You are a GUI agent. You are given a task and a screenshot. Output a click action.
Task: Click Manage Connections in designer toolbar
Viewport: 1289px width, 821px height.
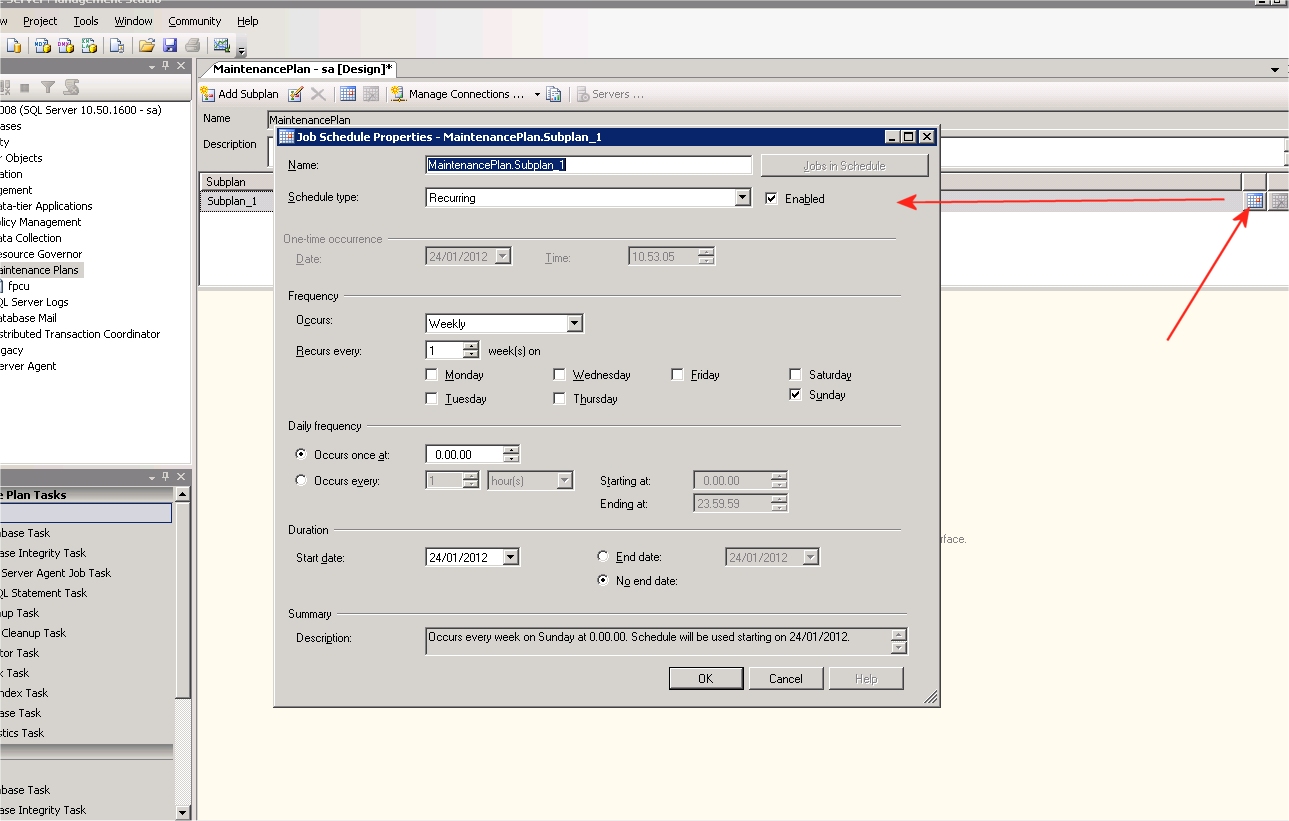(458, 94)
